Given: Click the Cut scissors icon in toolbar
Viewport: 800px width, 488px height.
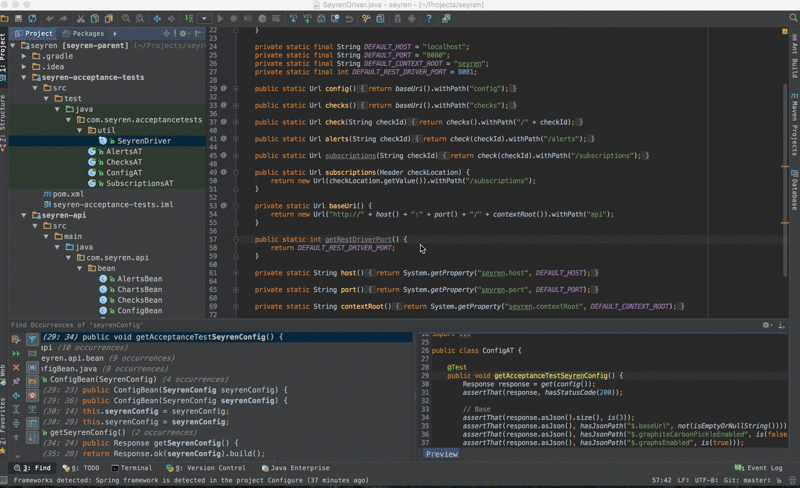Looking at the screenshot, I should [81, 18].
